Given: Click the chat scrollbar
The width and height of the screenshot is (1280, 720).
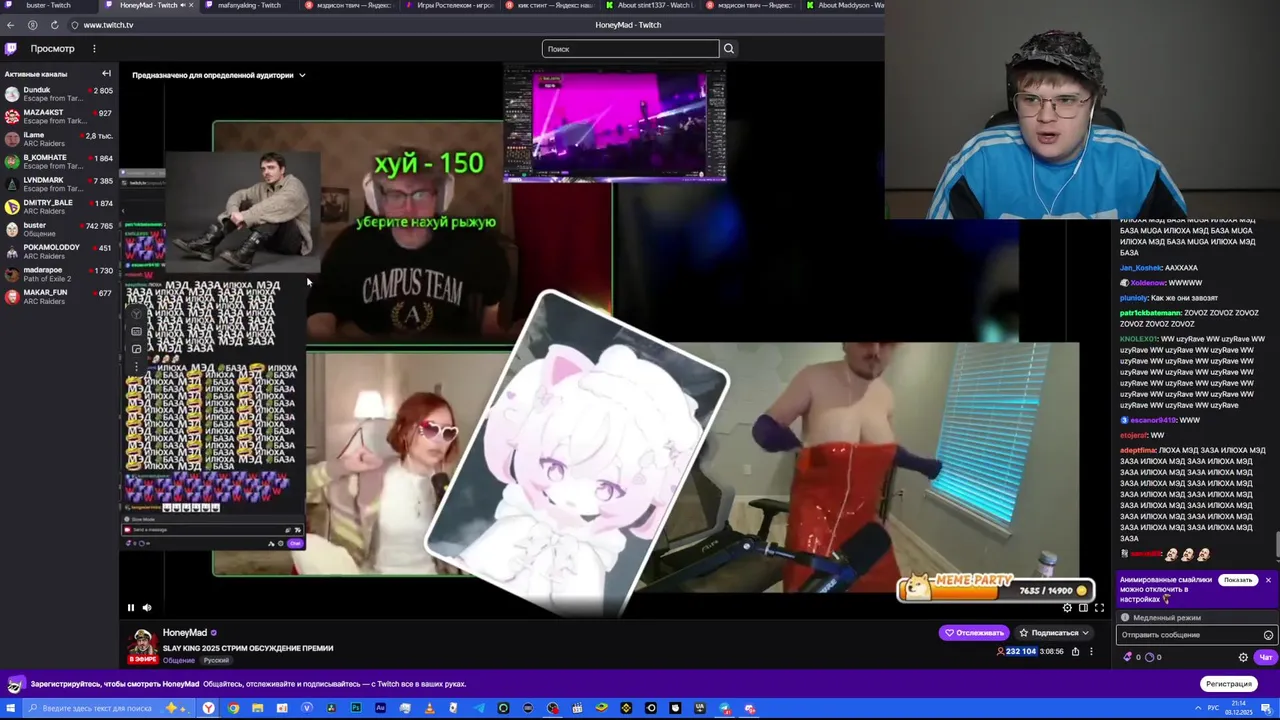Looking at the screenshot, I should click(x=1277, y=546).
